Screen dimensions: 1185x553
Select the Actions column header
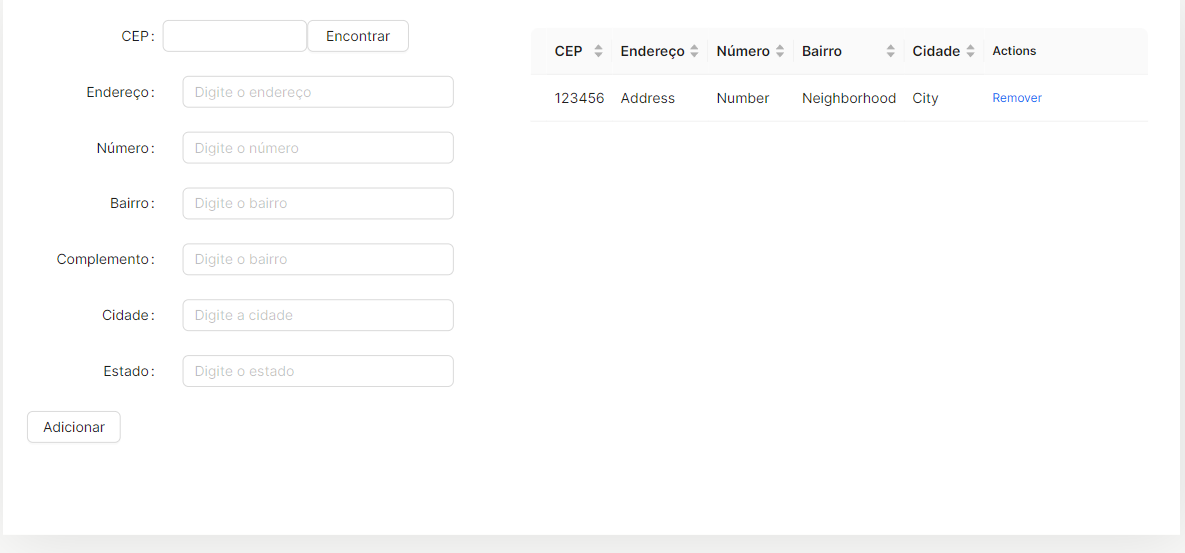pyautogui.click(x=1014, y=51)
